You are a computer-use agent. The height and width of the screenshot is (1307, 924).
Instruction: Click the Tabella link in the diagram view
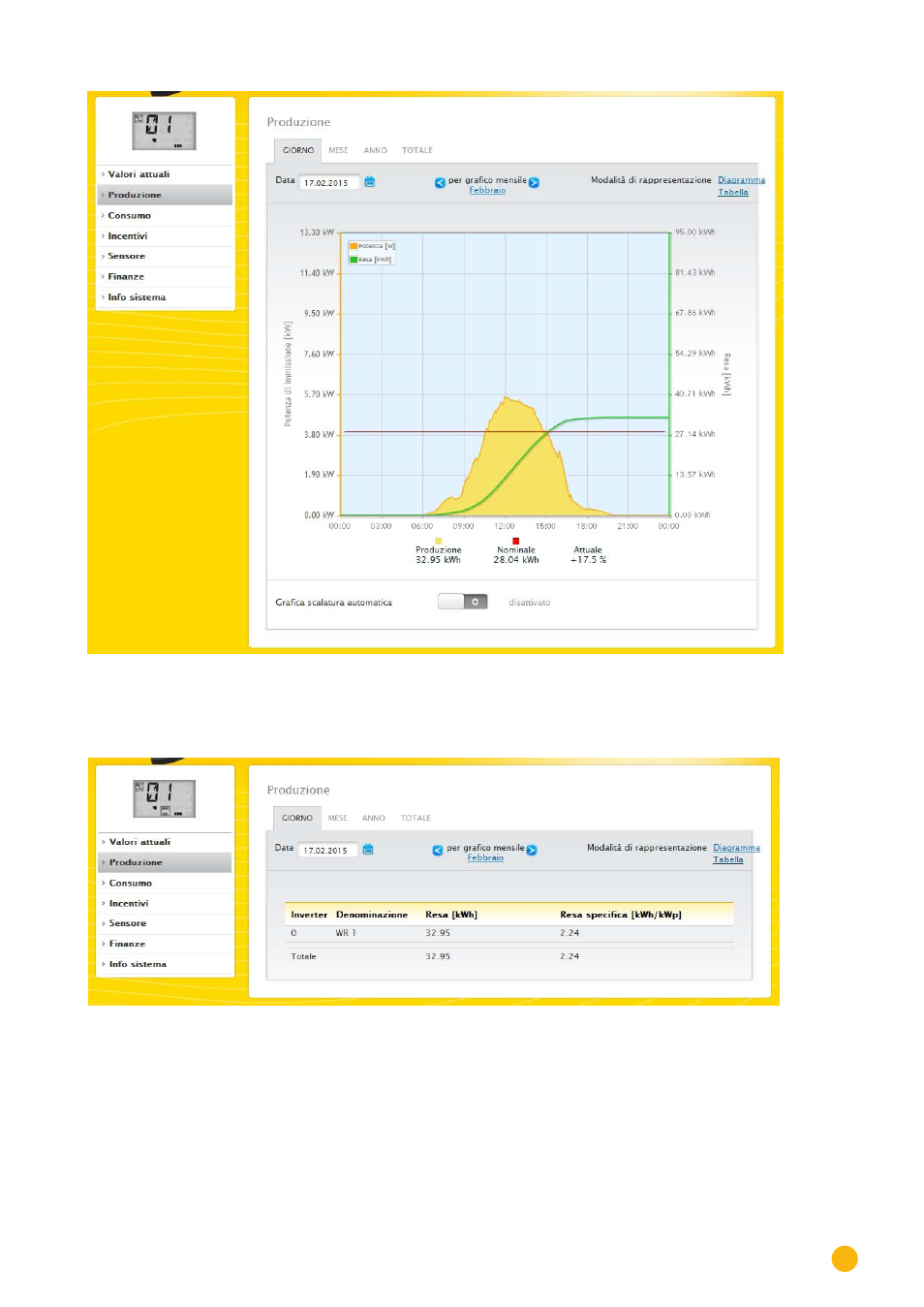(x=732, y=192)
